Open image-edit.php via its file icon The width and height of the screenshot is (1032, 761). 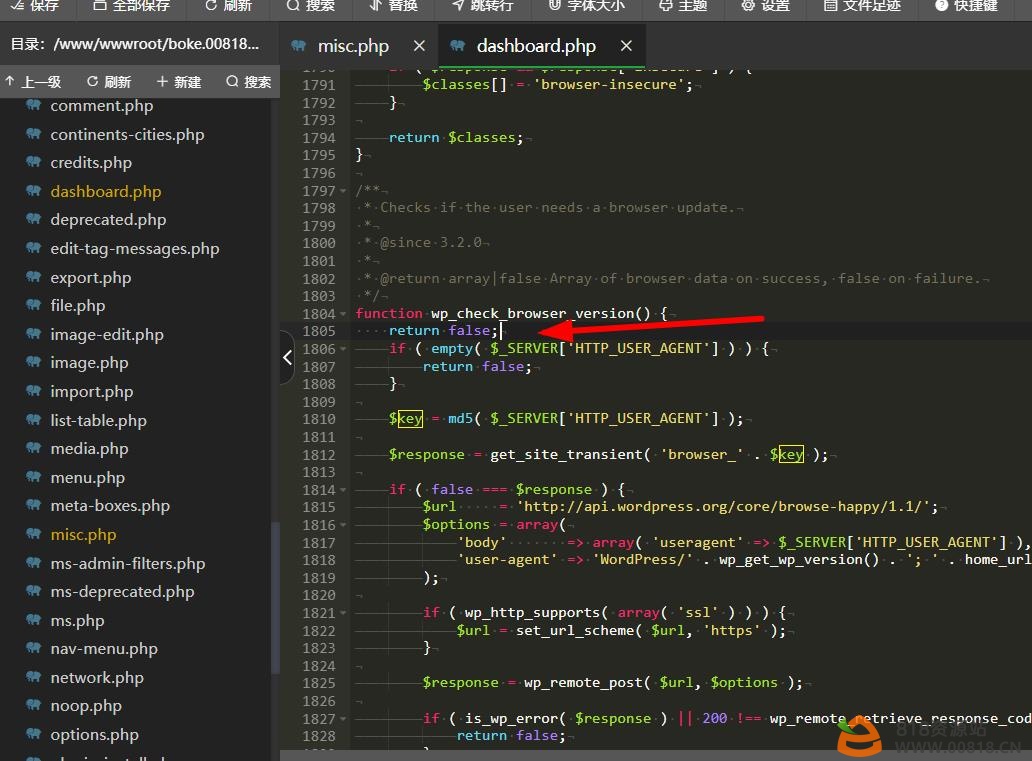click(x=34, y=334)
